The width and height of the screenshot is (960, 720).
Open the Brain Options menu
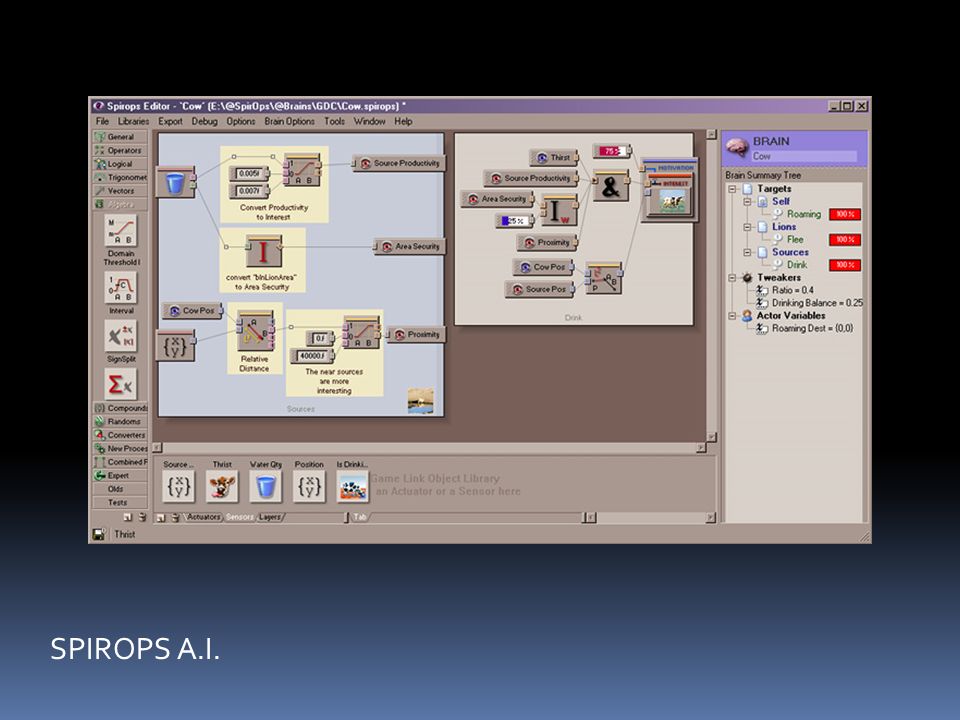click(x=290, y=121)
